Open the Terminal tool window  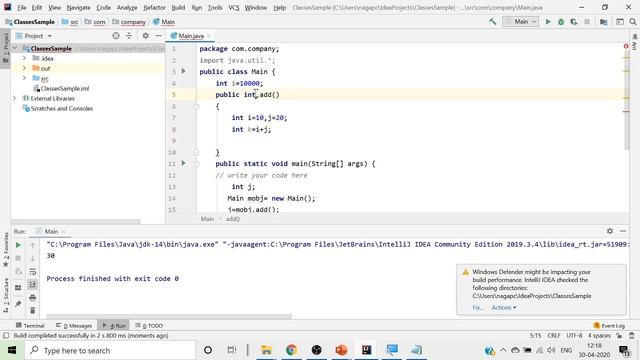coord(30,325)
